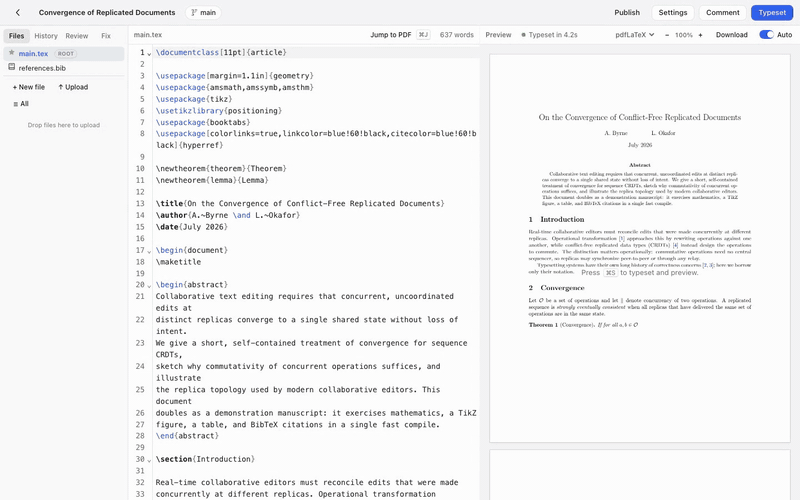Download the compiled PDF

[x=731, y=35]
